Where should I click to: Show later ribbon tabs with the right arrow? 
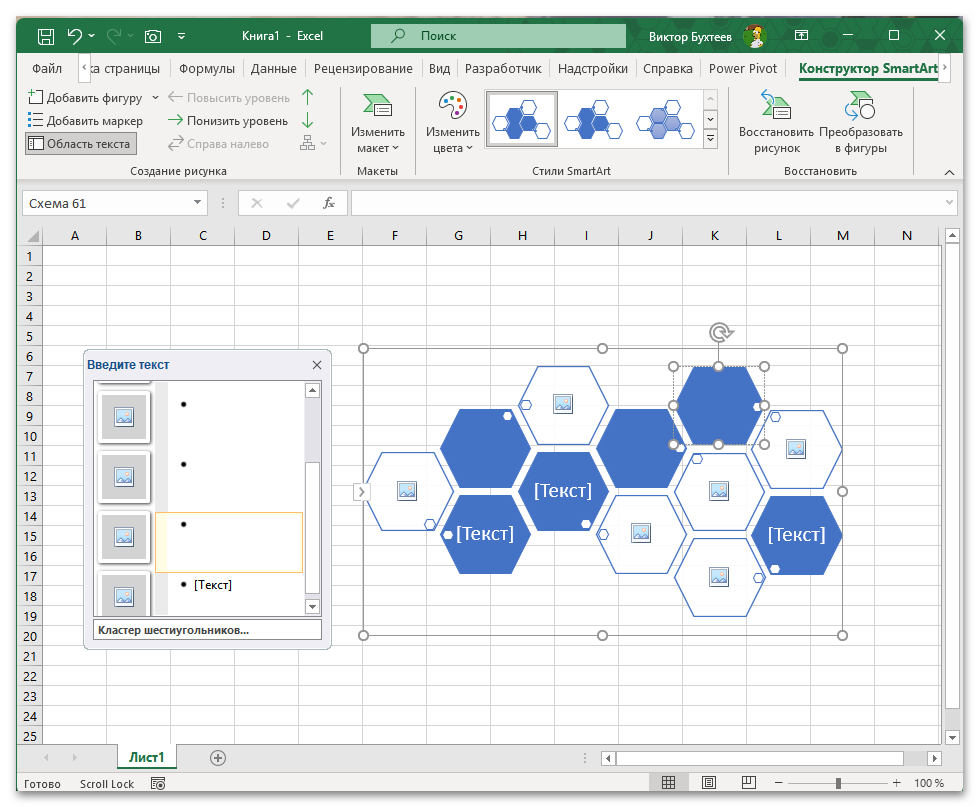click(x=945, y=67)
